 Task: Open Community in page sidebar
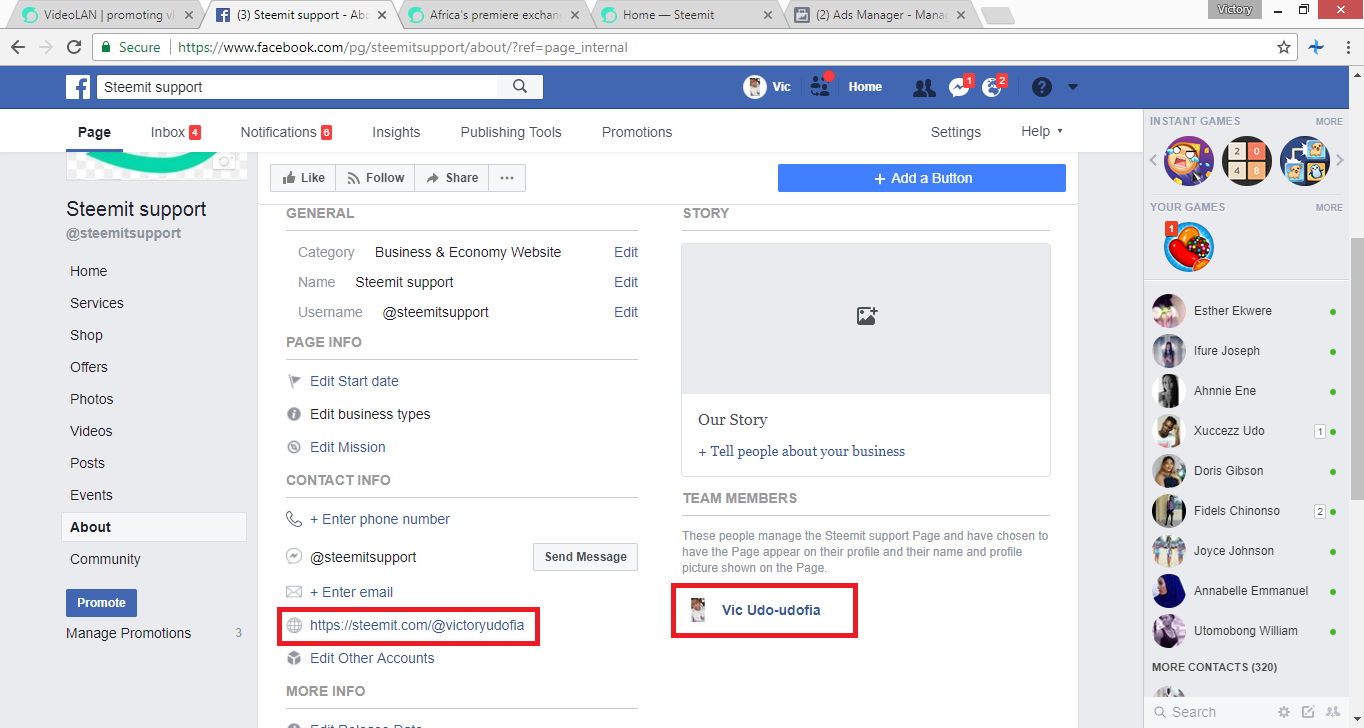tap(105, 559)
